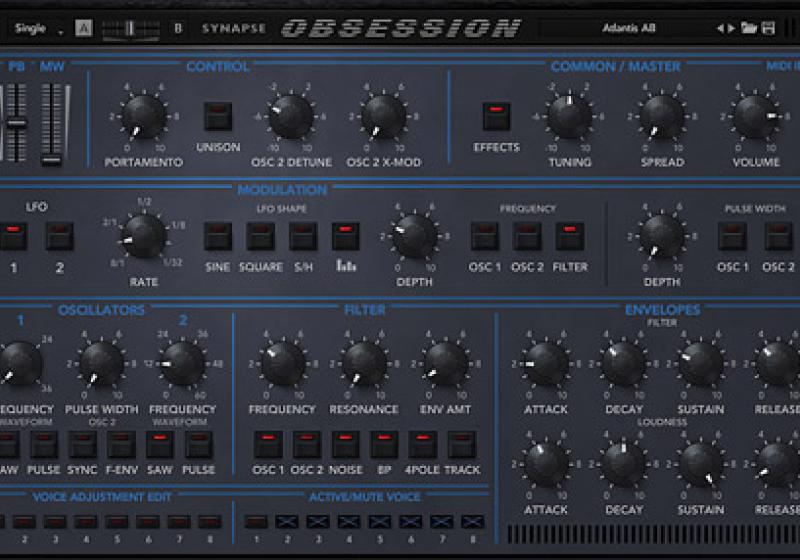This screenshot has width=800, height=560.
Task: Toggle pulse width modulation OSC 1
Action: (733, 236)
